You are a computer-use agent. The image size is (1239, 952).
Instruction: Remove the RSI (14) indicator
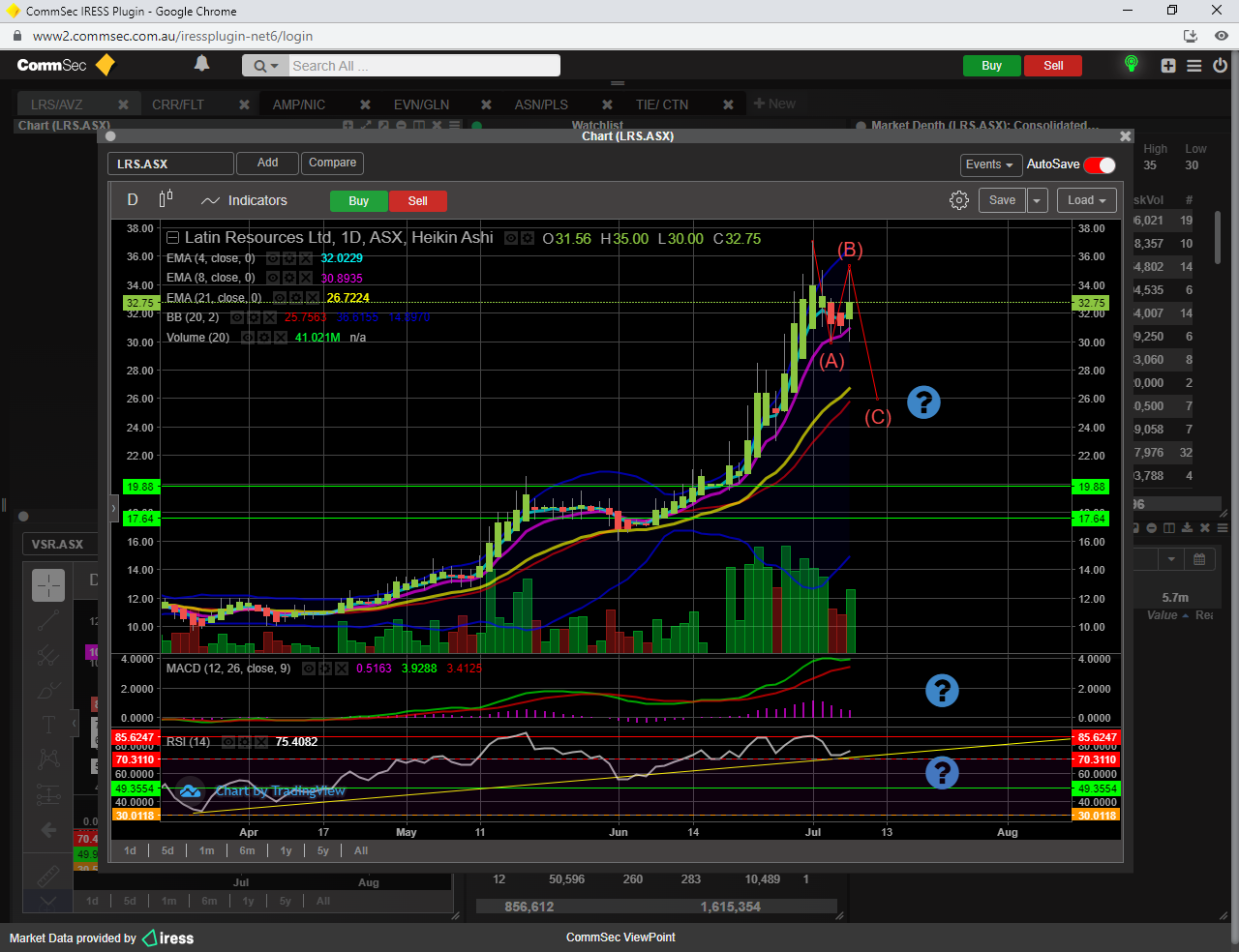click(262, 742)
